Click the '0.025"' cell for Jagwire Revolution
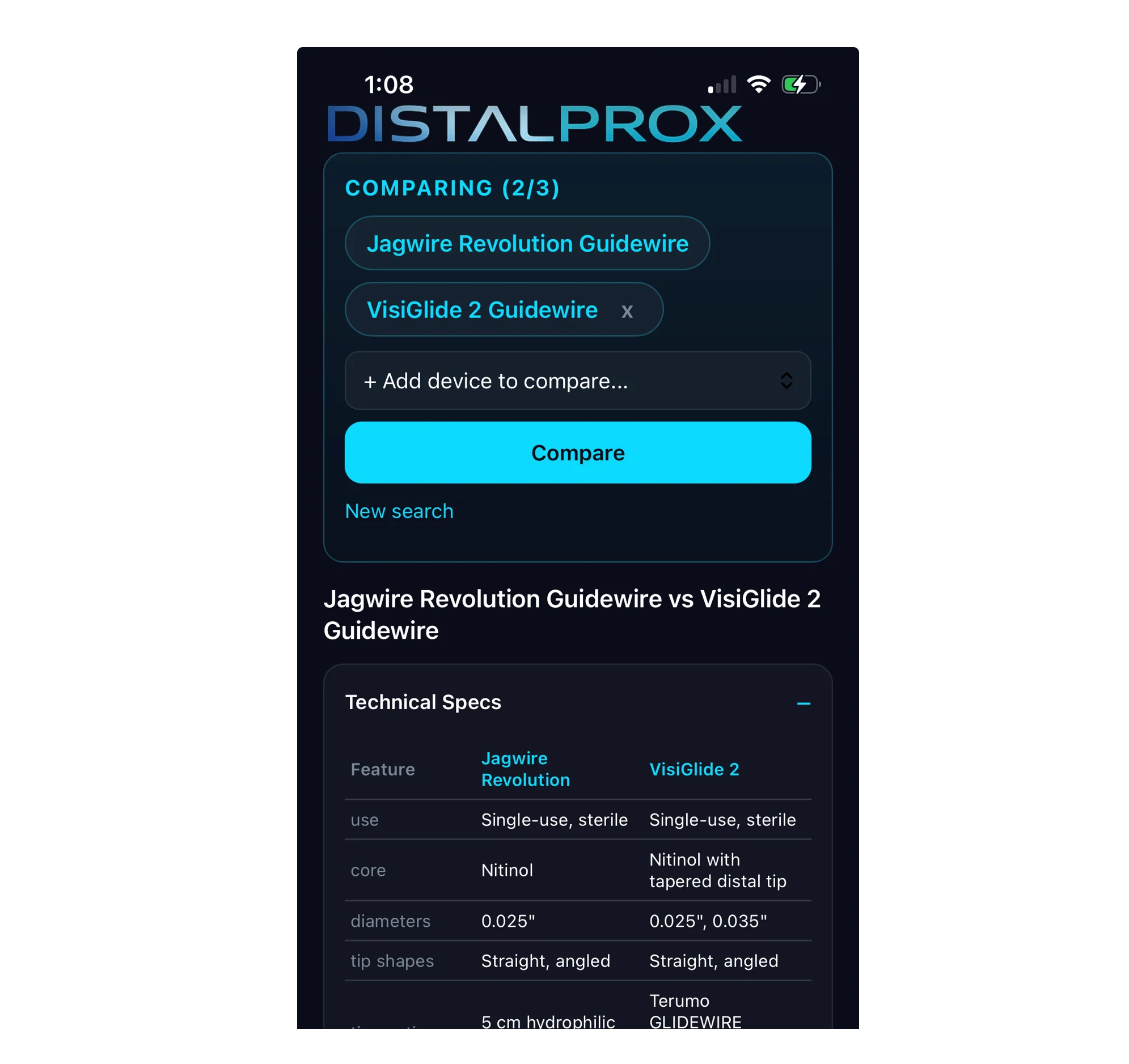 tap(508, 921)
